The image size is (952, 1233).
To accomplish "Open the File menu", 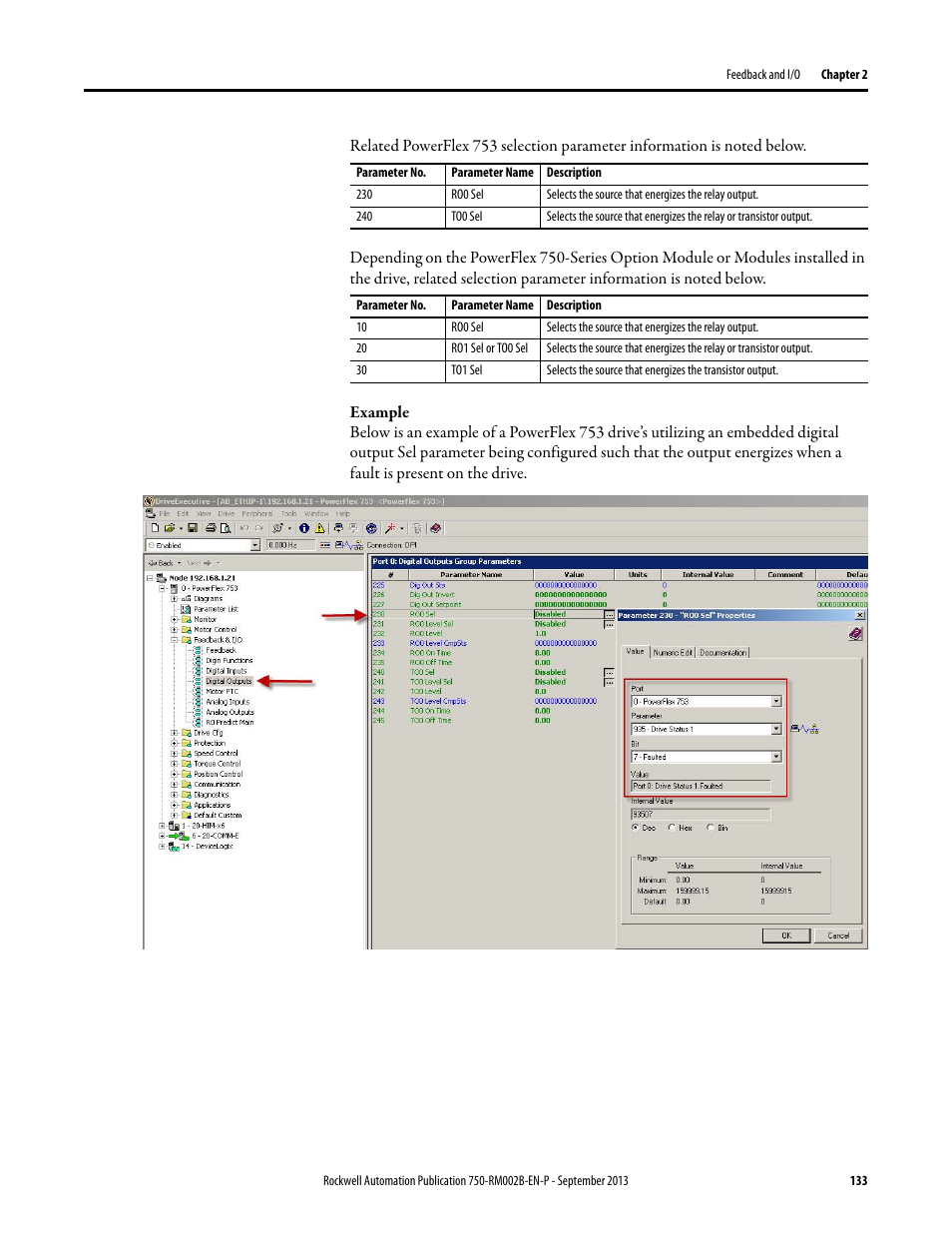I will [x=165, y=513].
